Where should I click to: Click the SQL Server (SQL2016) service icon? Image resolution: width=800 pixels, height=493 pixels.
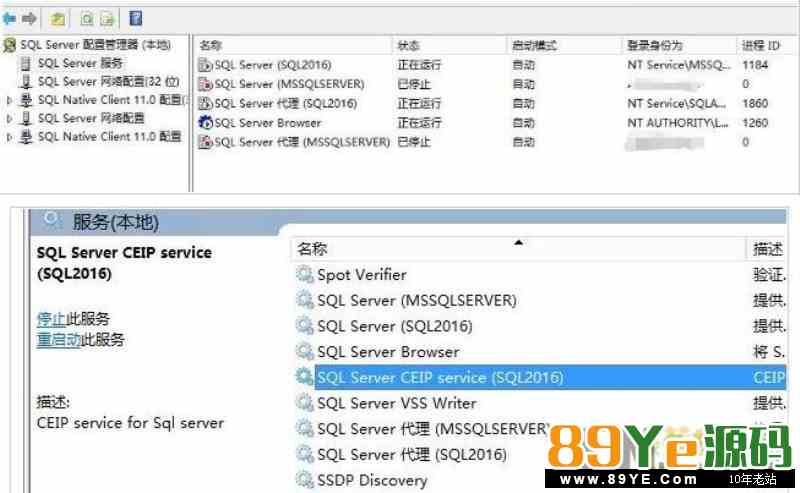tap(205, 65)
